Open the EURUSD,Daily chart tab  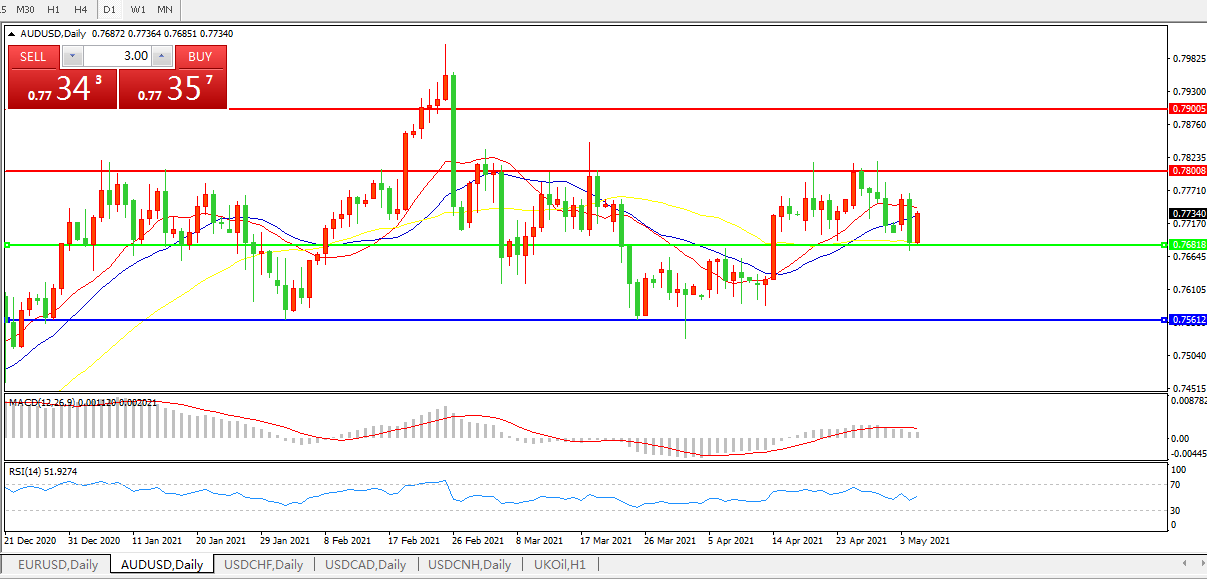click(58, 565)
